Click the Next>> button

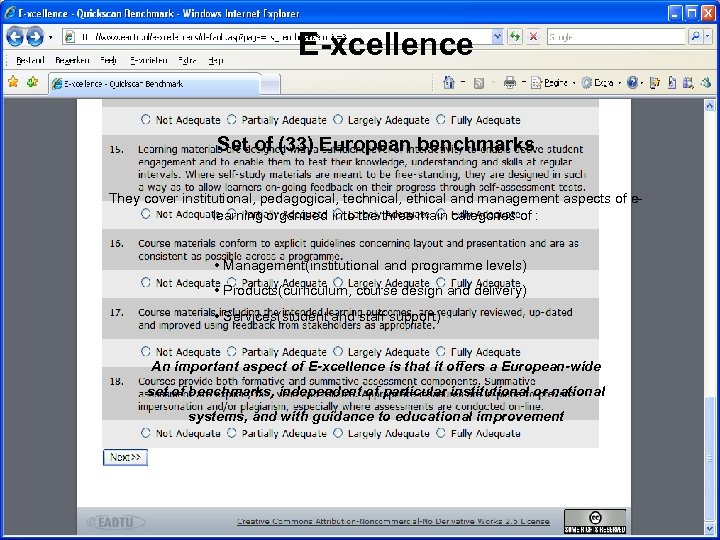click(x=125, y=457)
